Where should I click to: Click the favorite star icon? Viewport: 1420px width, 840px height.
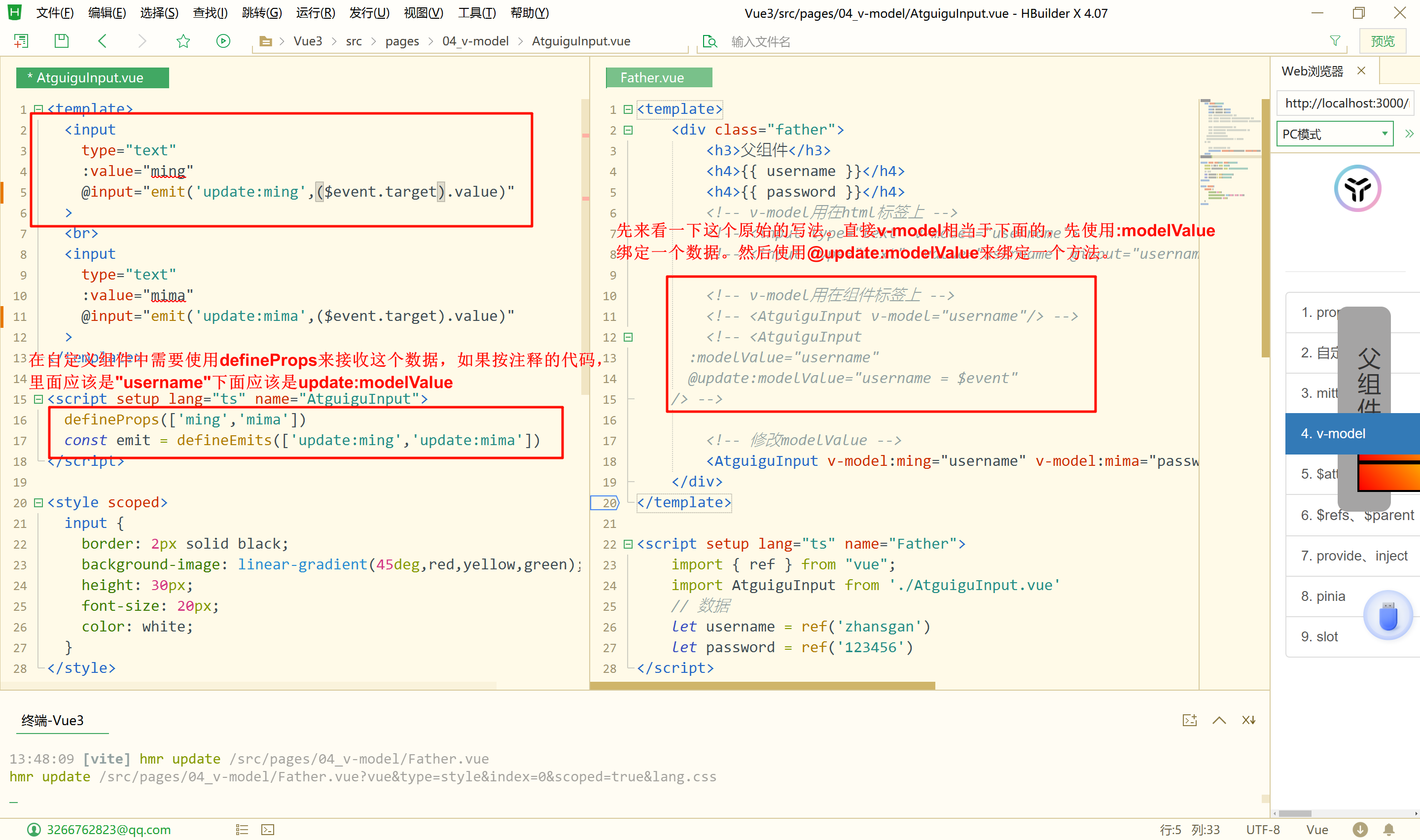point(183,41)
